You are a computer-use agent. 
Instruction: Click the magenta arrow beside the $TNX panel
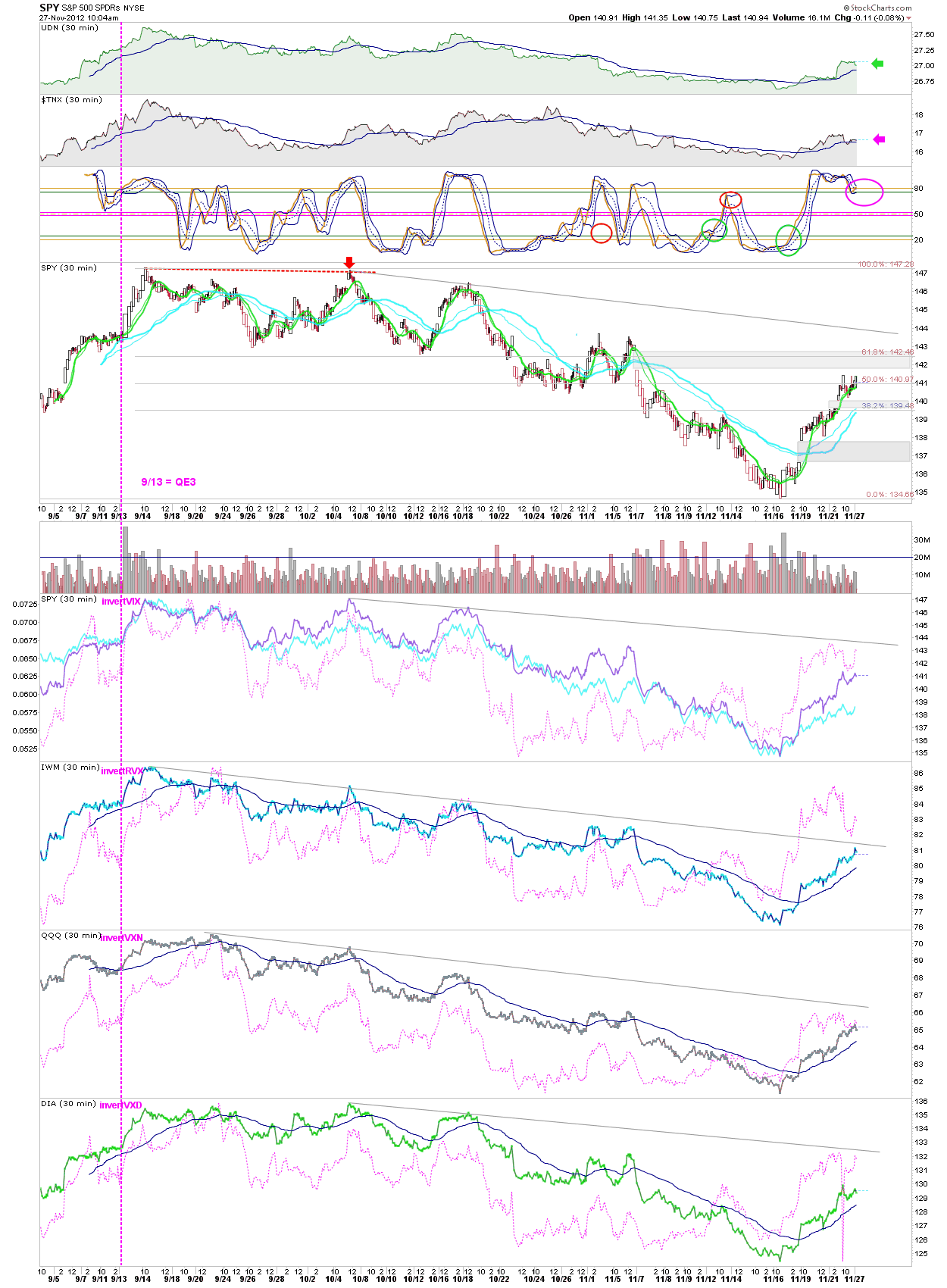pyautogui.click(x=879, y=139)
